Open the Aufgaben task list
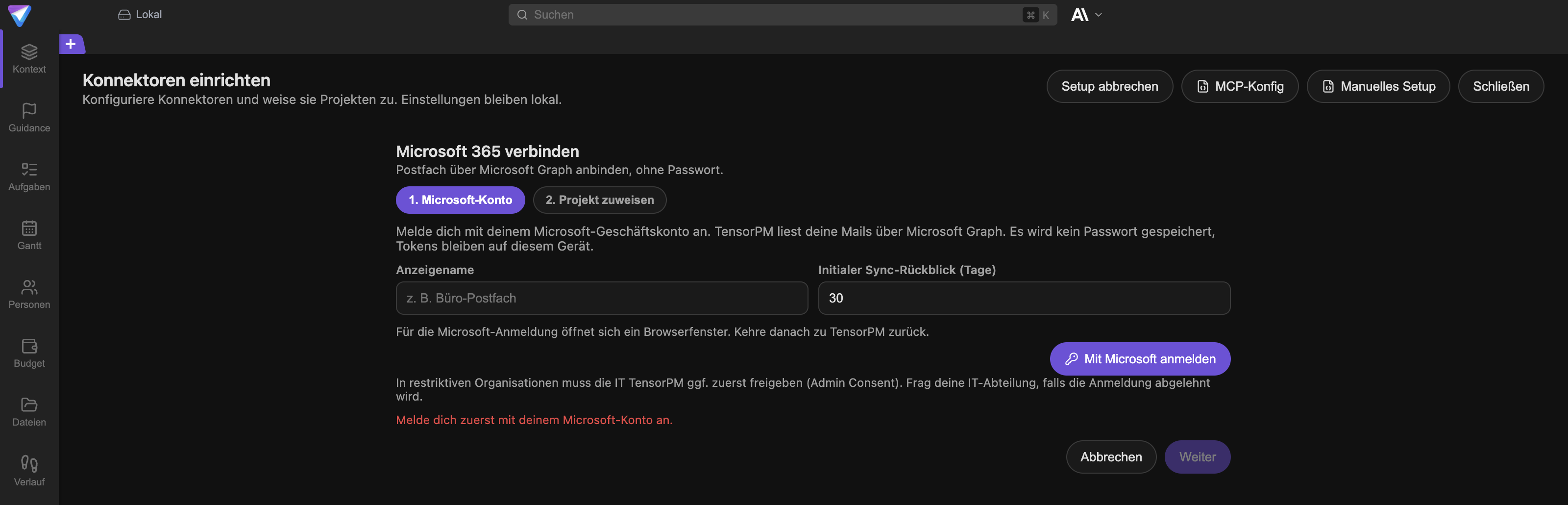This screenshot has width=1568, height=505. tap(29, 177)
